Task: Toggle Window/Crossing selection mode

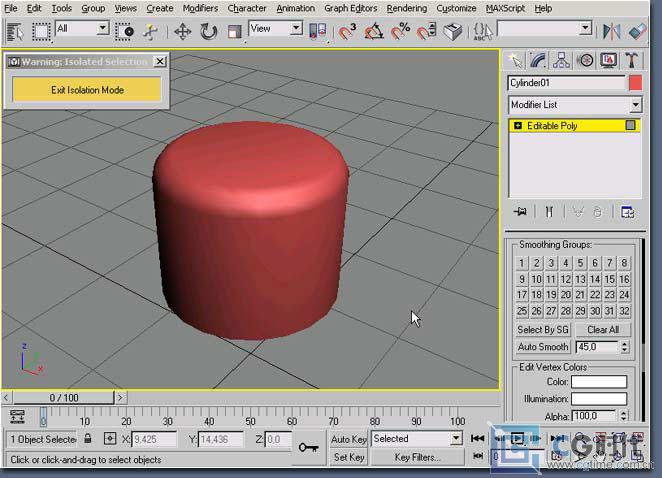Action: 125,32
